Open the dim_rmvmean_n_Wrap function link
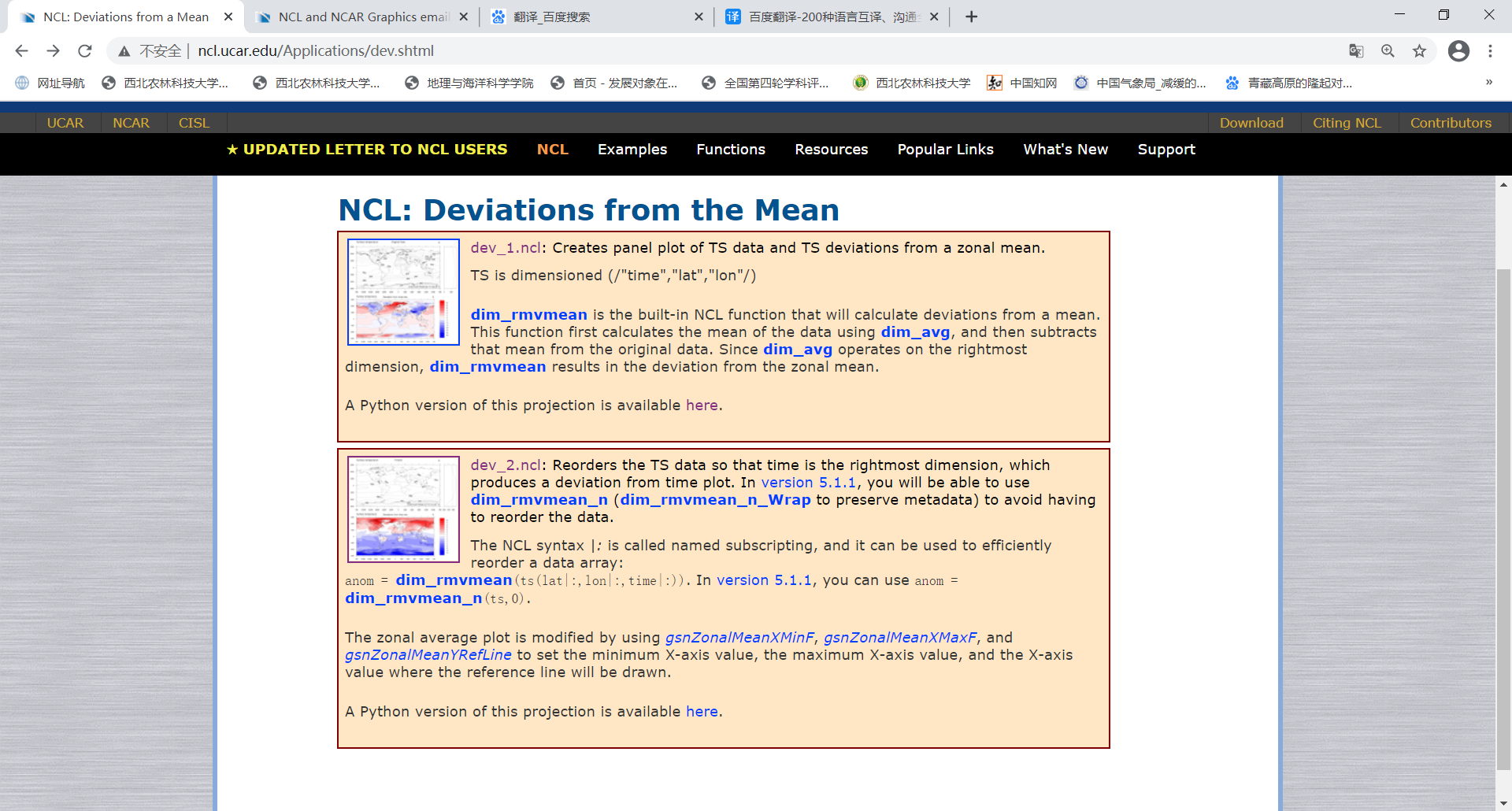Image resolution: width=1512 pixels, height=811 pixels. [x=714, y=500]
